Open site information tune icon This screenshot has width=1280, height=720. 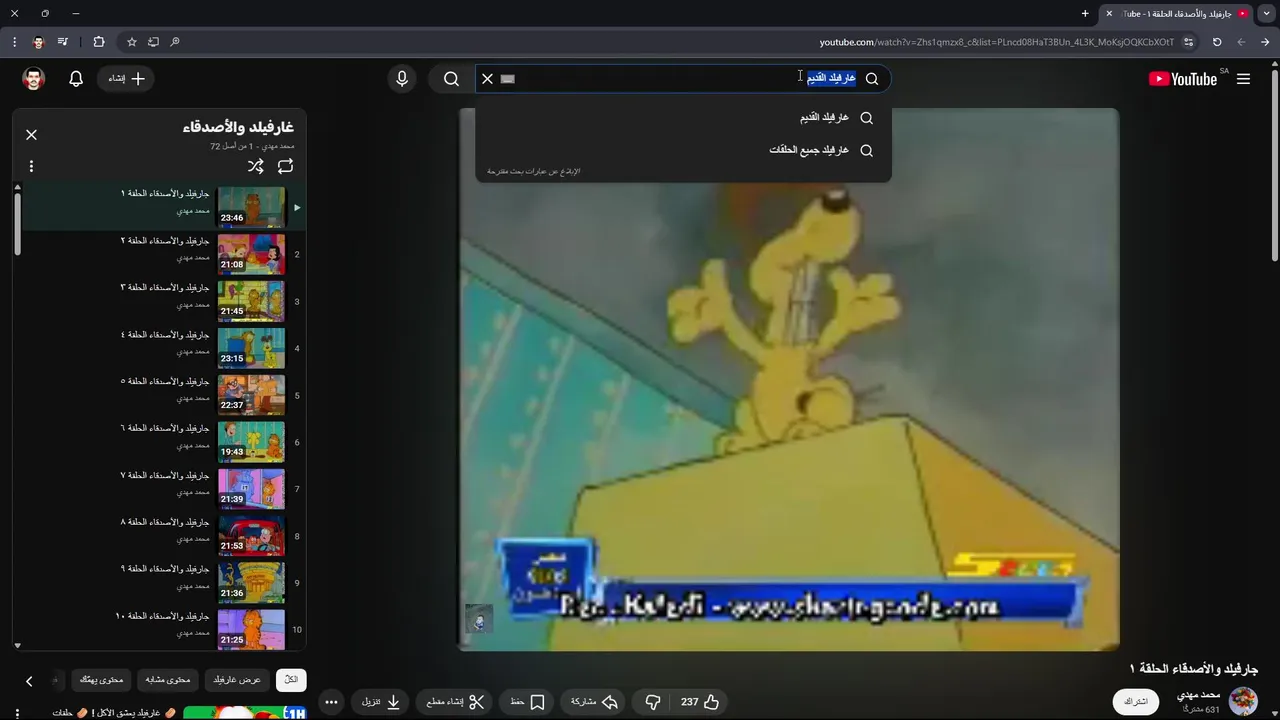tap(1188, 42)
